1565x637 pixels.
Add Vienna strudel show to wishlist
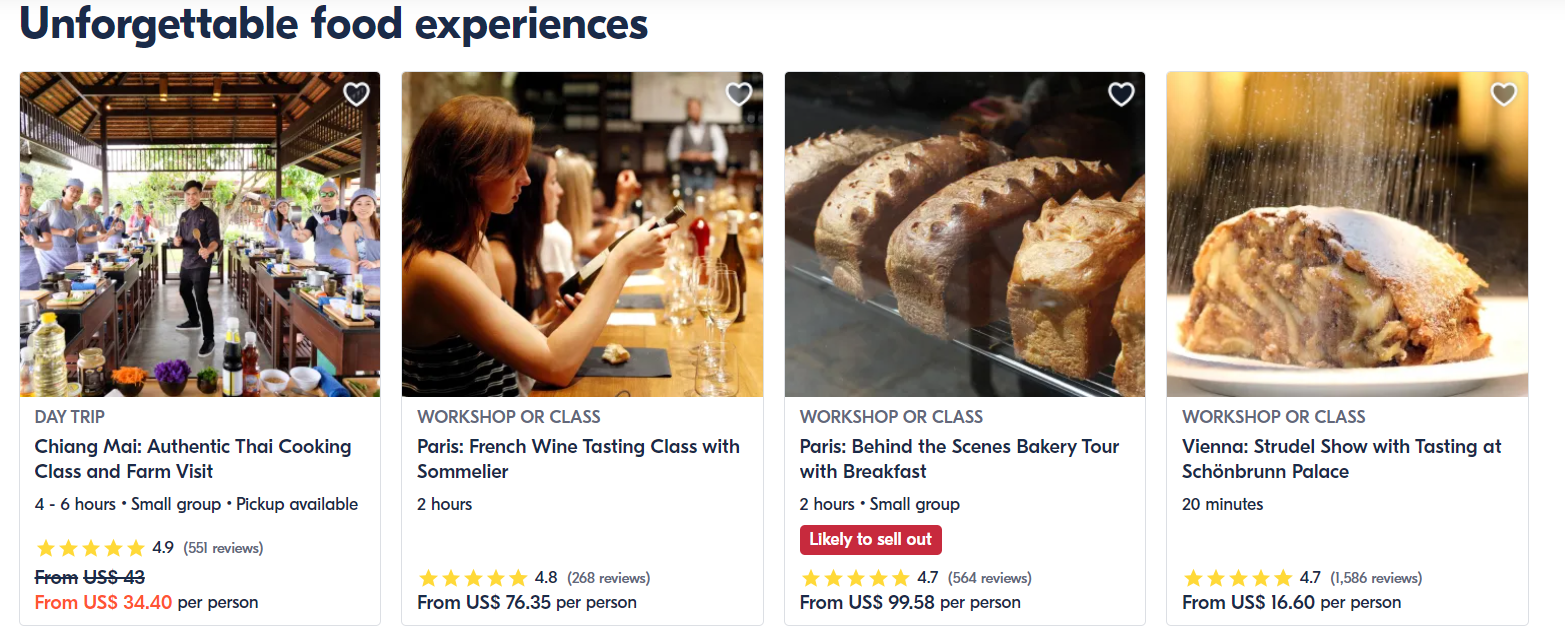click(1503, 94)
